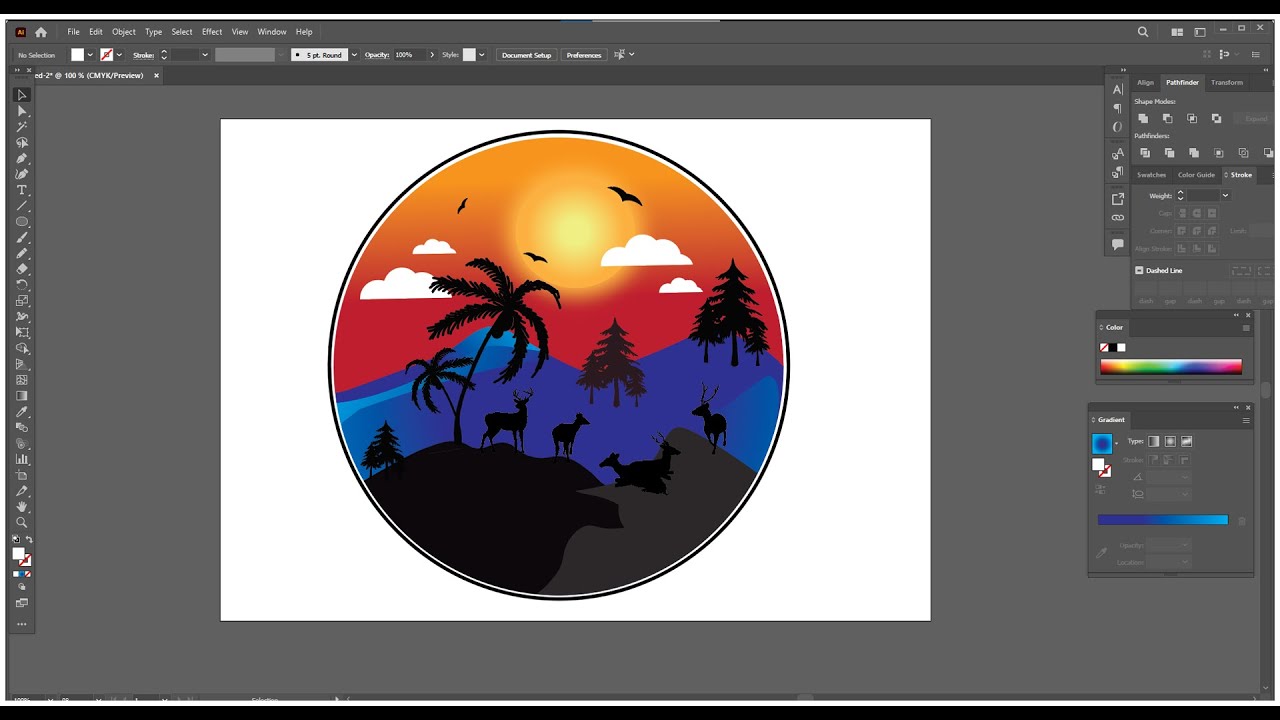This screenshot has width=1280, height=720.
Task: Select the Line Segment tool
Action: (22, 206)
